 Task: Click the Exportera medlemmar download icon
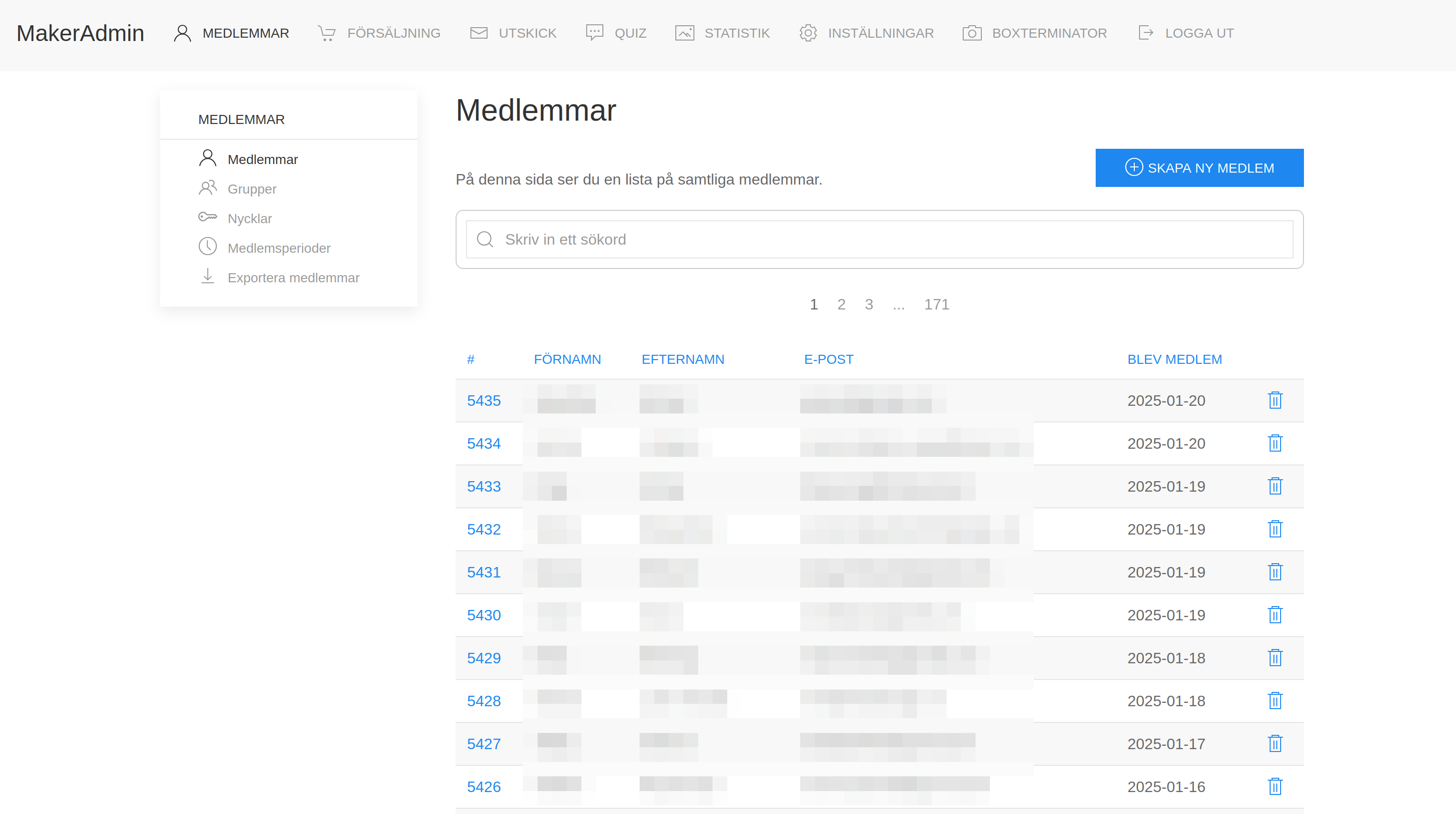[207, 277]
